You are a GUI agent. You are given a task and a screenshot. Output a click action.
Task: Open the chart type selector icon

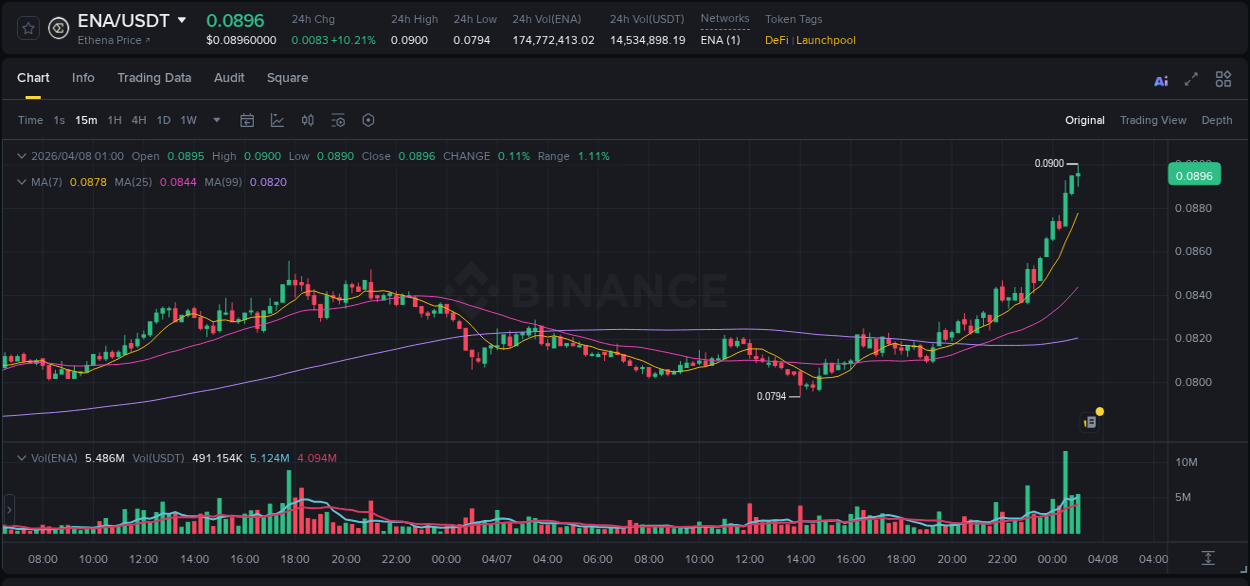(276, 120)
